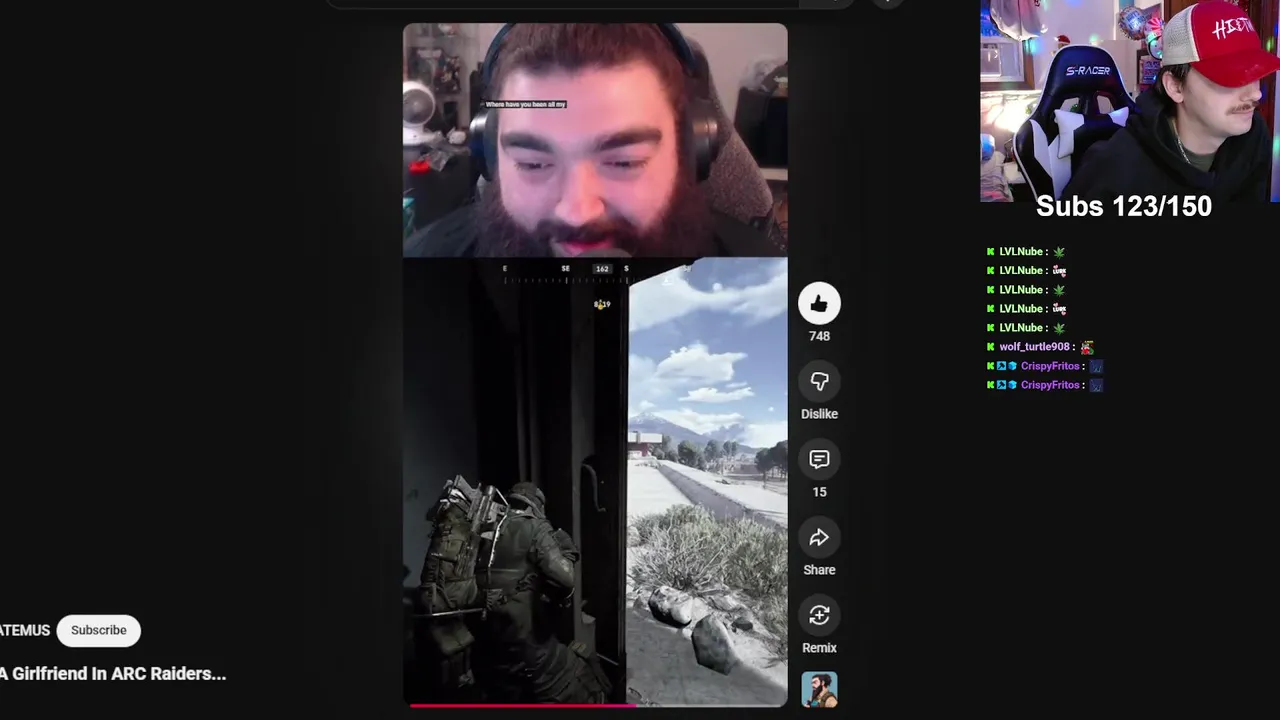This screenshot has height=720, width=1280.
Task: Click the first LVLNube chat username
Action: [1021, 252]
